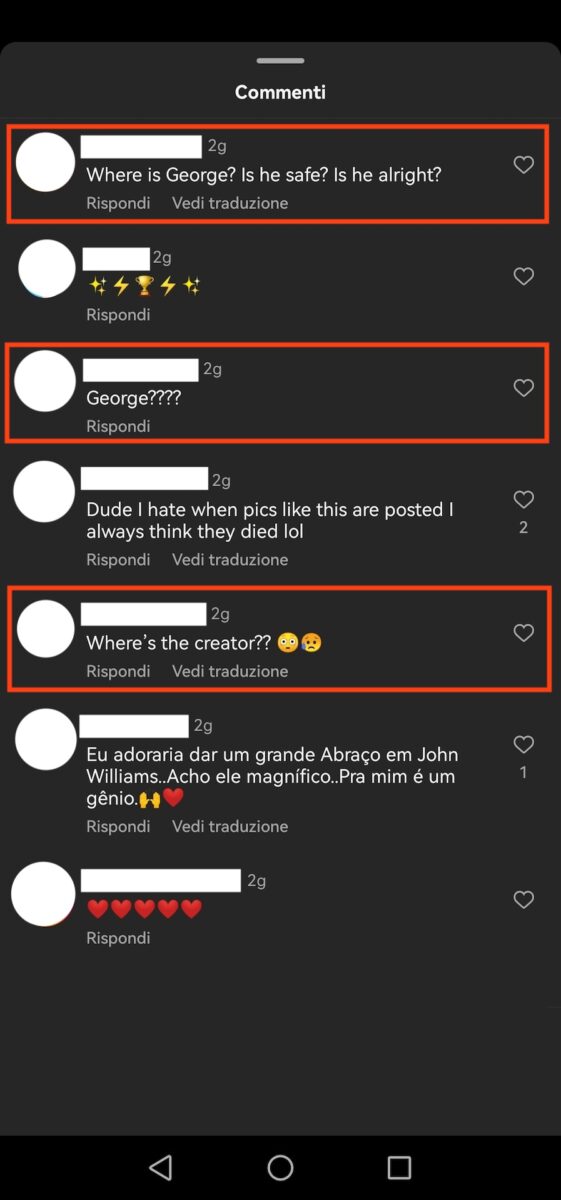561x1200 pixels.
Task: Open avatar of 'Where is George?' commenter
Action: (46, 162)
